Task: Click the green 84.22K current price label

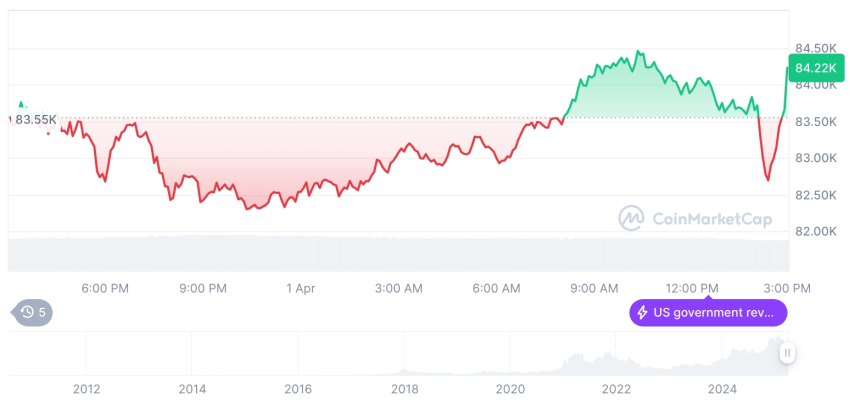Action: pos(815,69)
